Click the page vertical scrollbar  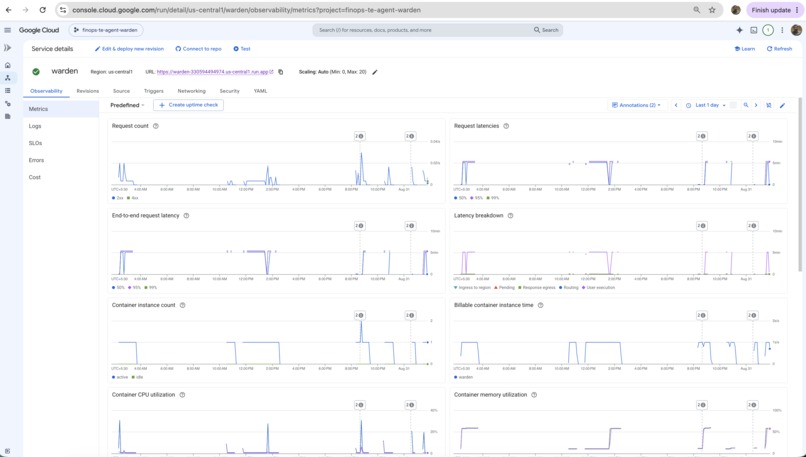pyautogui.click(x=800, y=184)
